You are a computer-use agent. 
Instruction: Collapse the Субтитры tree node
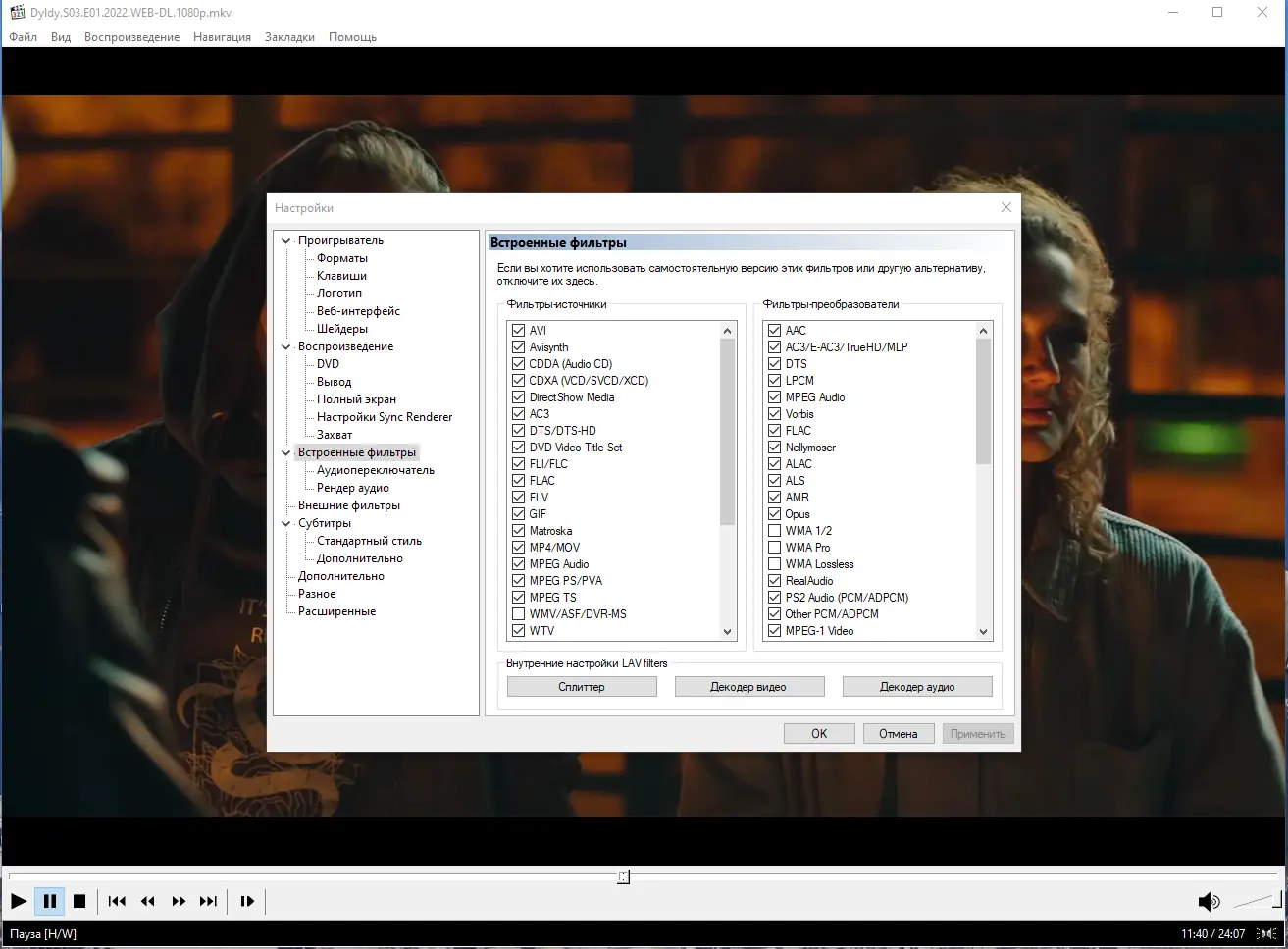coord(286,523)
